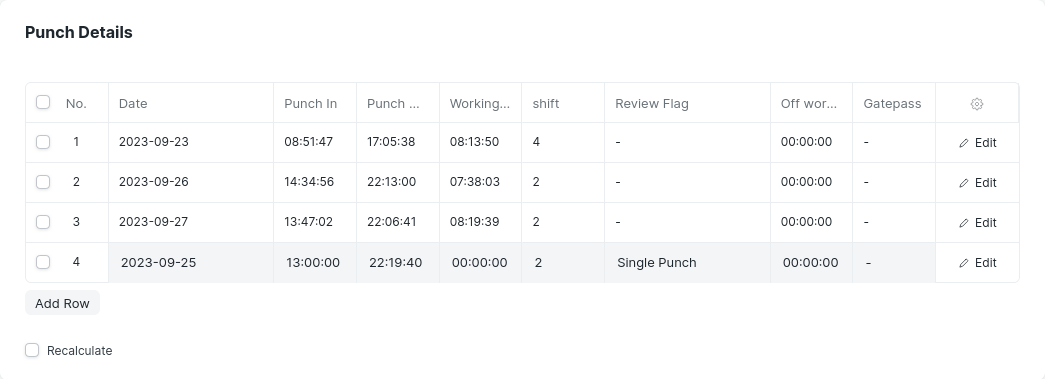Click the 2023-09-25 date cell
Viewport: 1045px width, 379px height.
191,262
